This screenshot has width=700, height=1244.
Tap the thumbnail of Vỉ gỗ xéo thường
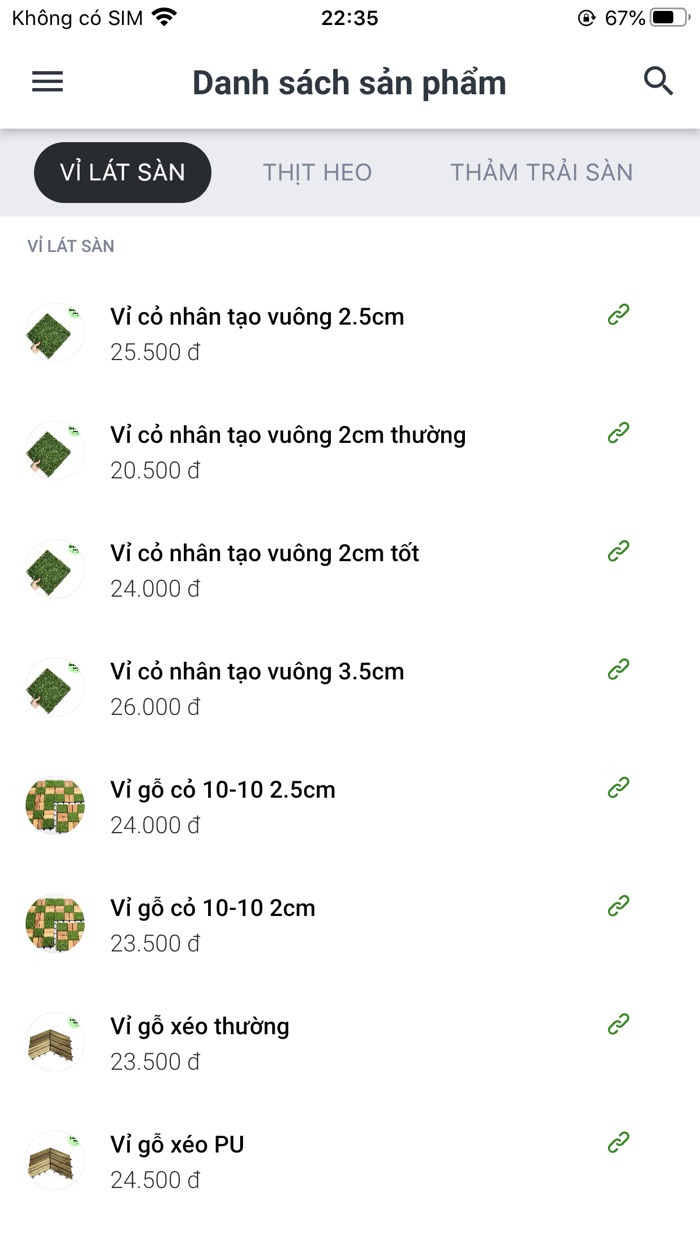click(54, 1041)
